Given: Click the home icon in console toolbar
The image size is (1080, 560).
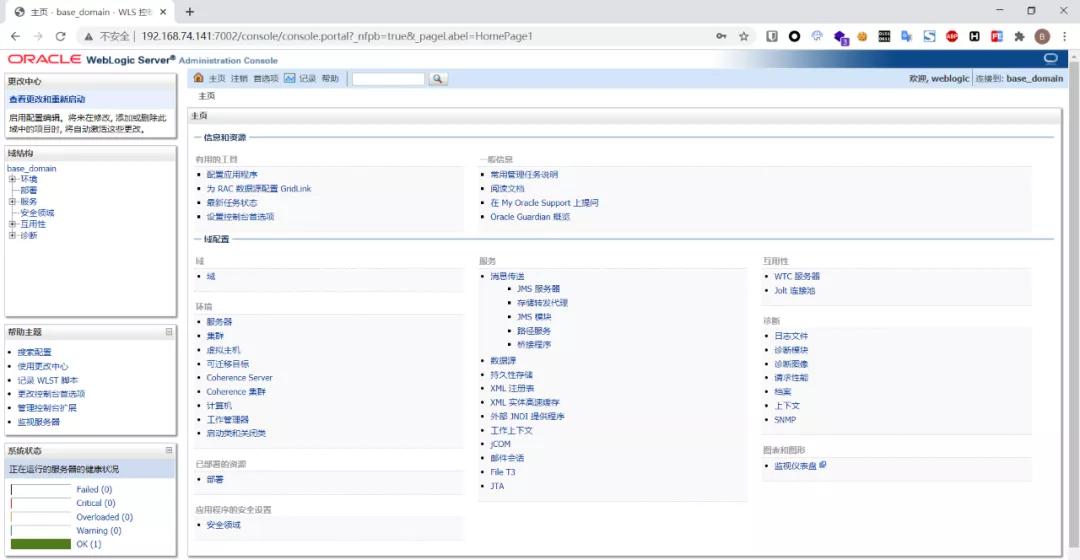Looking at the screenshot, I should [x=198, y=78].
